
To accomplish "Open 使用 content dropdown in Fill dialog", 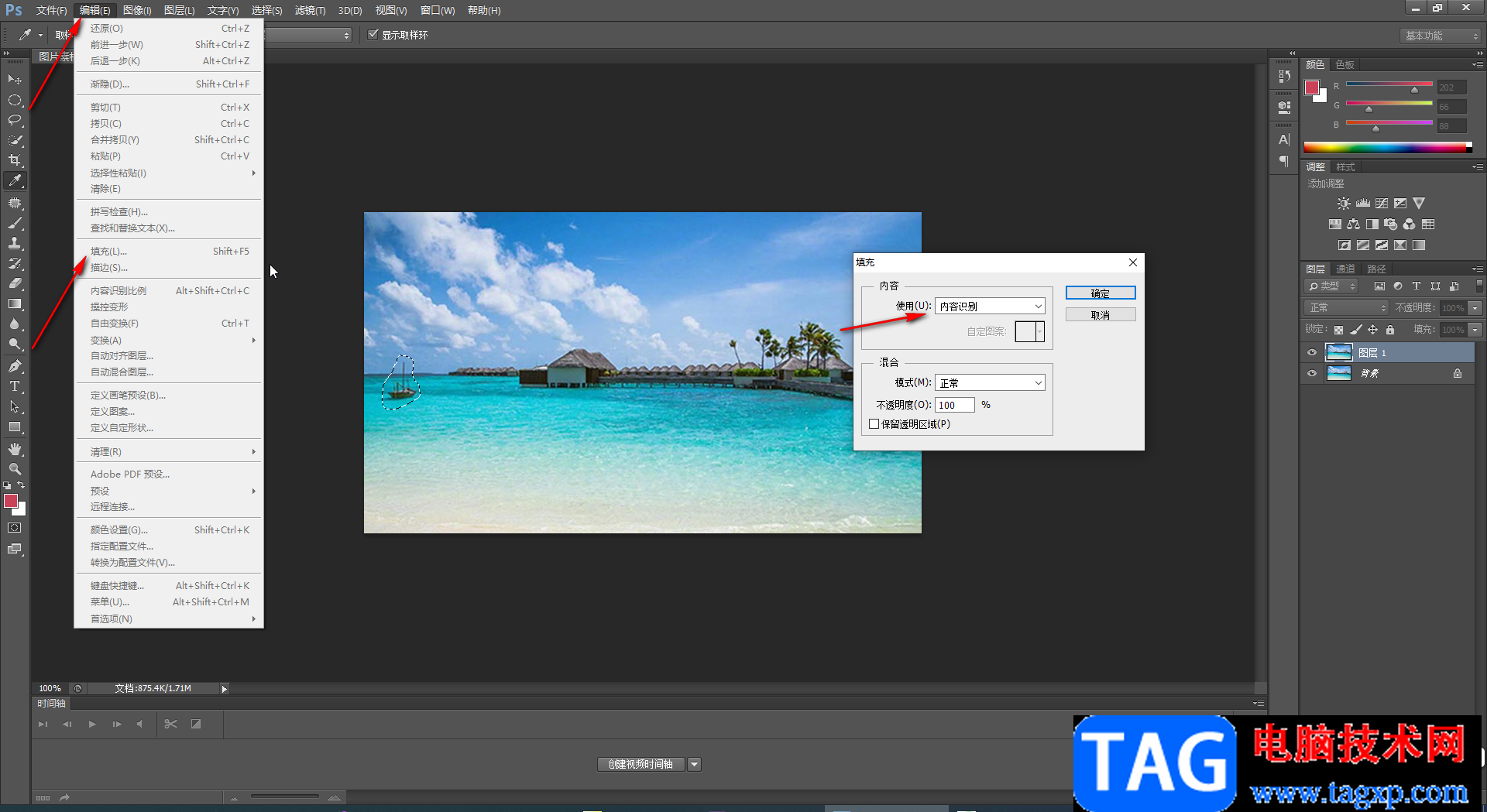I will [x=990, y=307].
